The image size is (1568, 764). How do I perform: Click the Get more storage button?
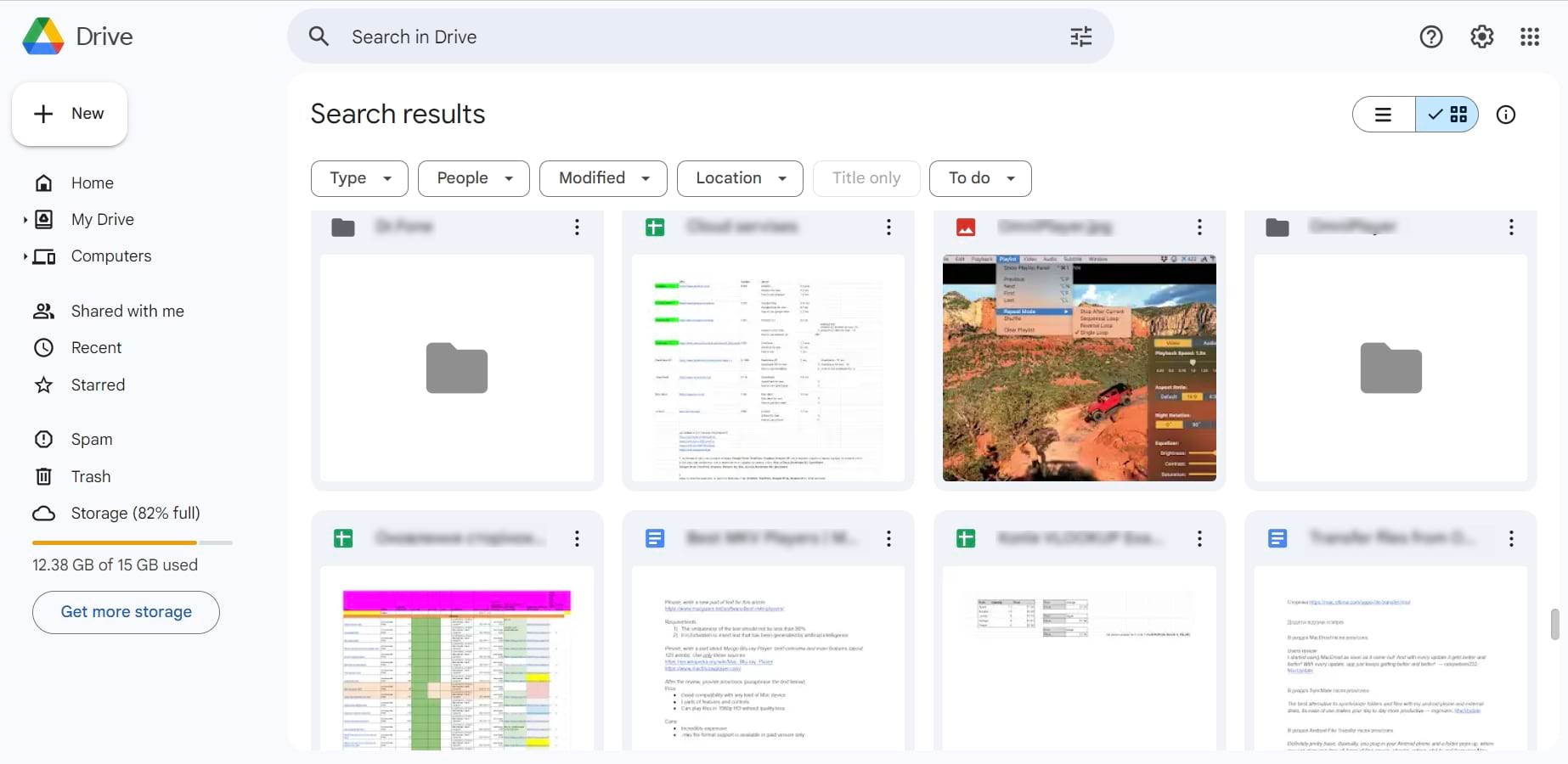(x=125, y=612)
